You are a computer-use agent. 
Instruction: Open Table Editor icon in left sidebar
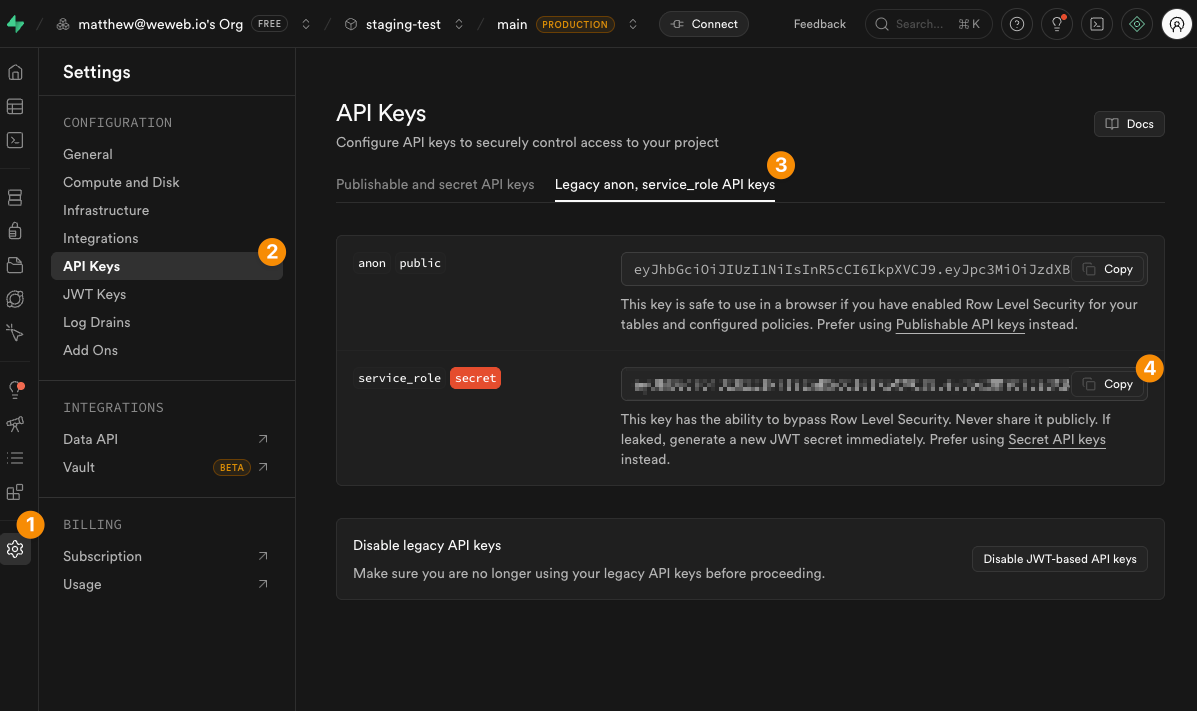click(x=15, y=106)
